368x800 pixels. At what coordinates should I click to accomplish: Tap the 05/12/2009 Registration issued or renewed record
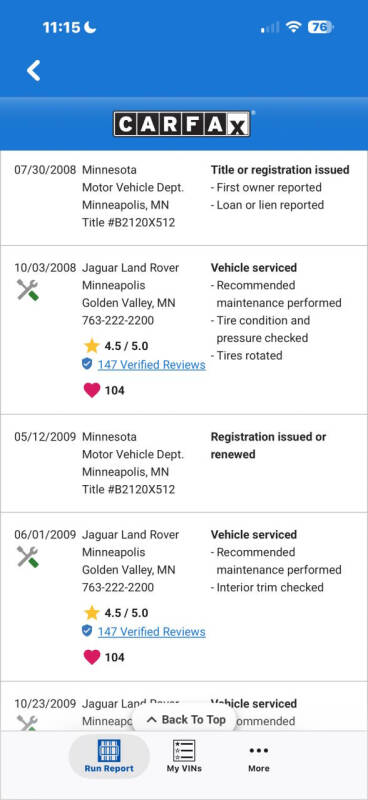(184, 463)
